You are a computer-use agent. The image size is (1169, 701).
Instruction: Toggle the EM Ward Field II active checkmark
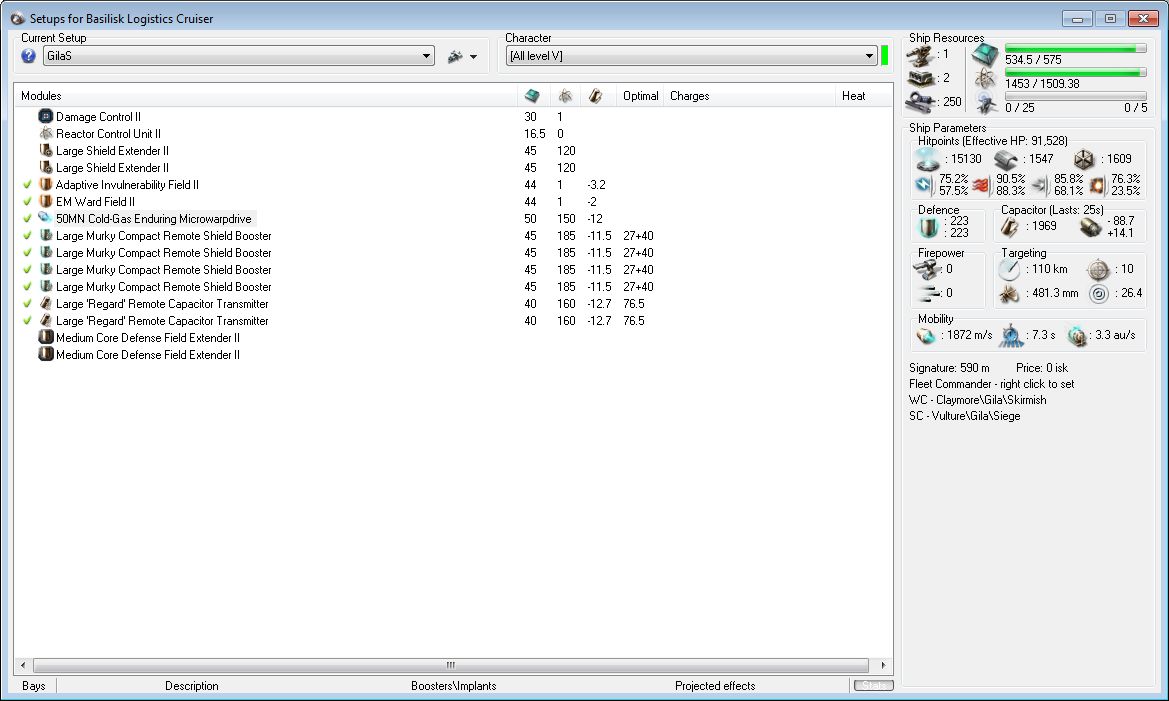point(28,201)
